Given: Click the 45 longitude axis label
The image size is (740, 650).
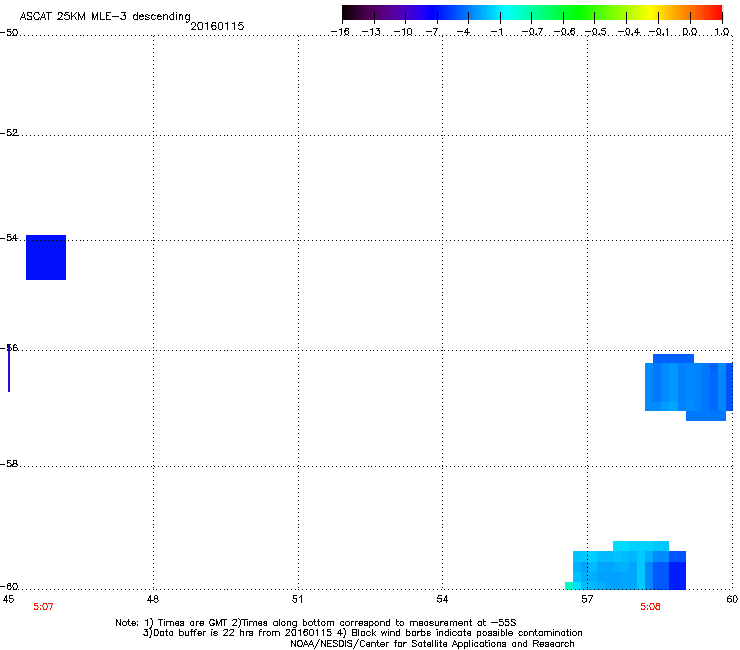Looking at the screenshot, I should click(8, 599).
